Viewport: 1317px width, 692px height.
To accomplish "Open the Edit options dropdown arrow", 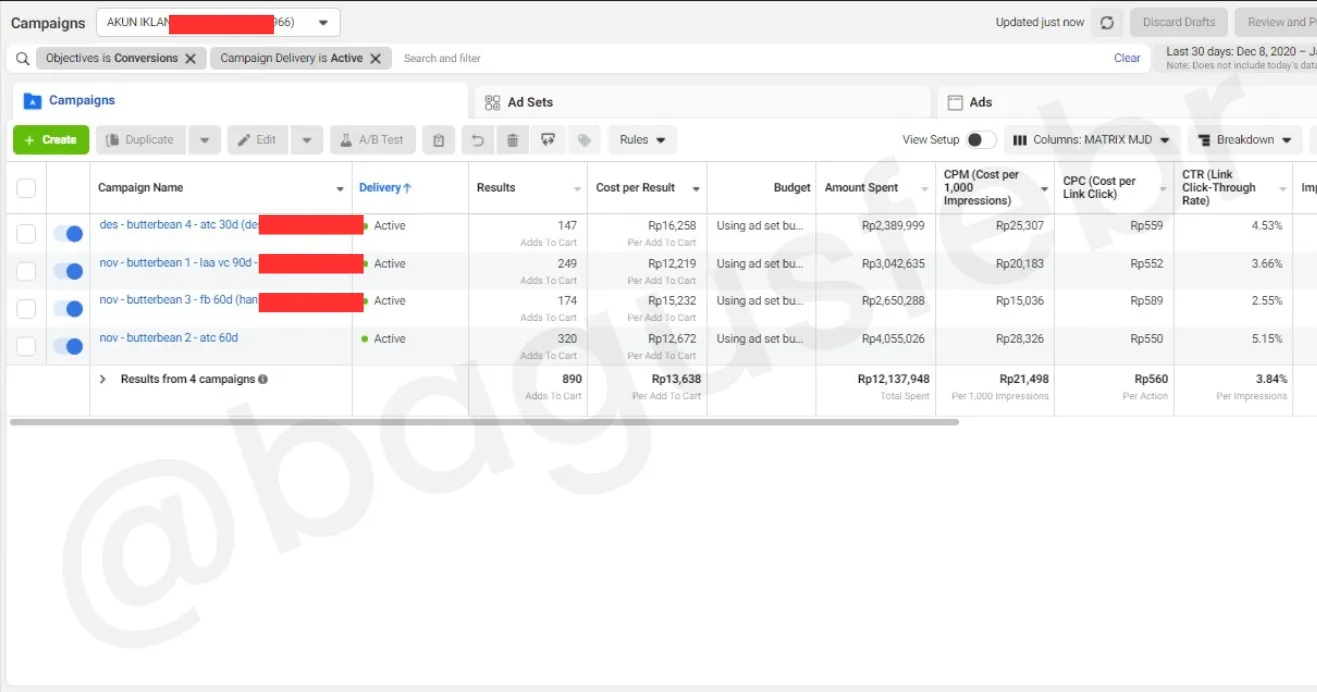I will tap(307, 140).
